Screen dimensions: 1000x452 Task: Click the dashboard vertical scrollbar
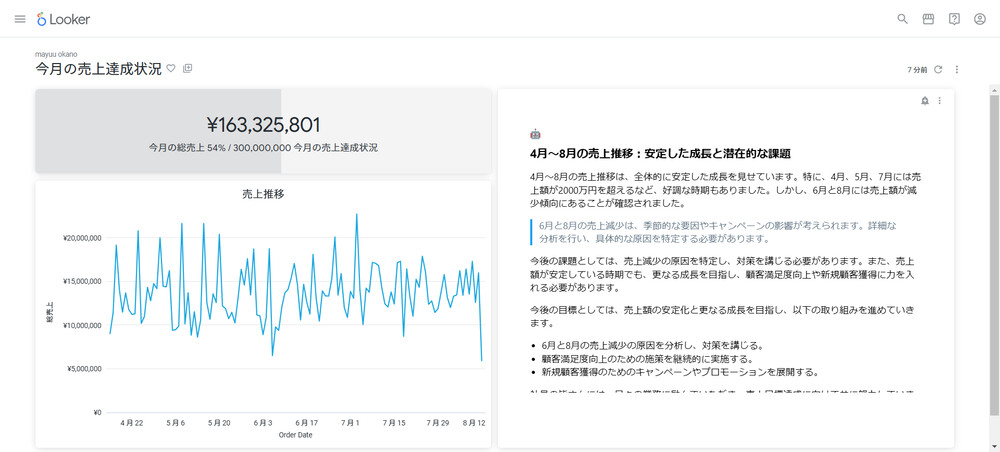click(x=994, y=250)
